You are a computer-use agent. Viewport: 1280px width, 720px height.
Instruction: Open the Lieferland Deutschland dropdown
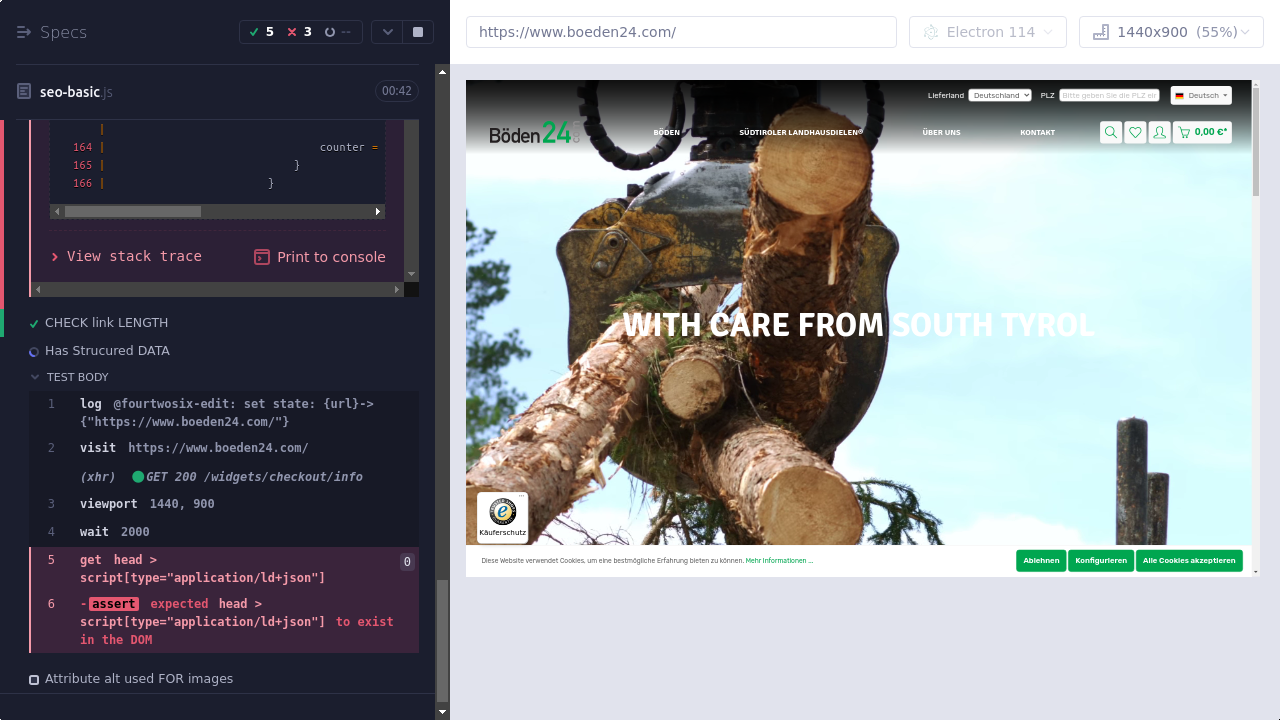[x=999, y=95]
